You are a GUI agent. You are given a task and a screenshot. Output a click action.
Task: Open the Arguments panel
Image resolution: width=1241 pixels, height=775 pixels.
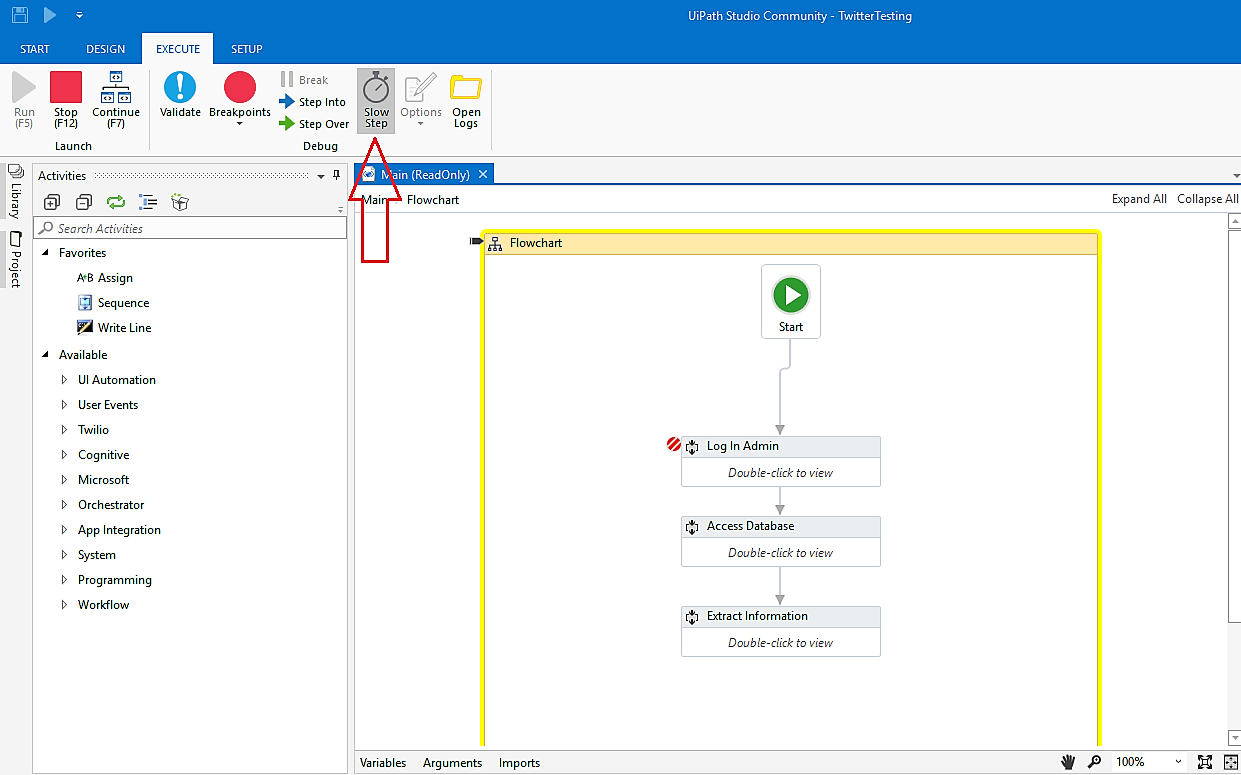click(452, 763)
